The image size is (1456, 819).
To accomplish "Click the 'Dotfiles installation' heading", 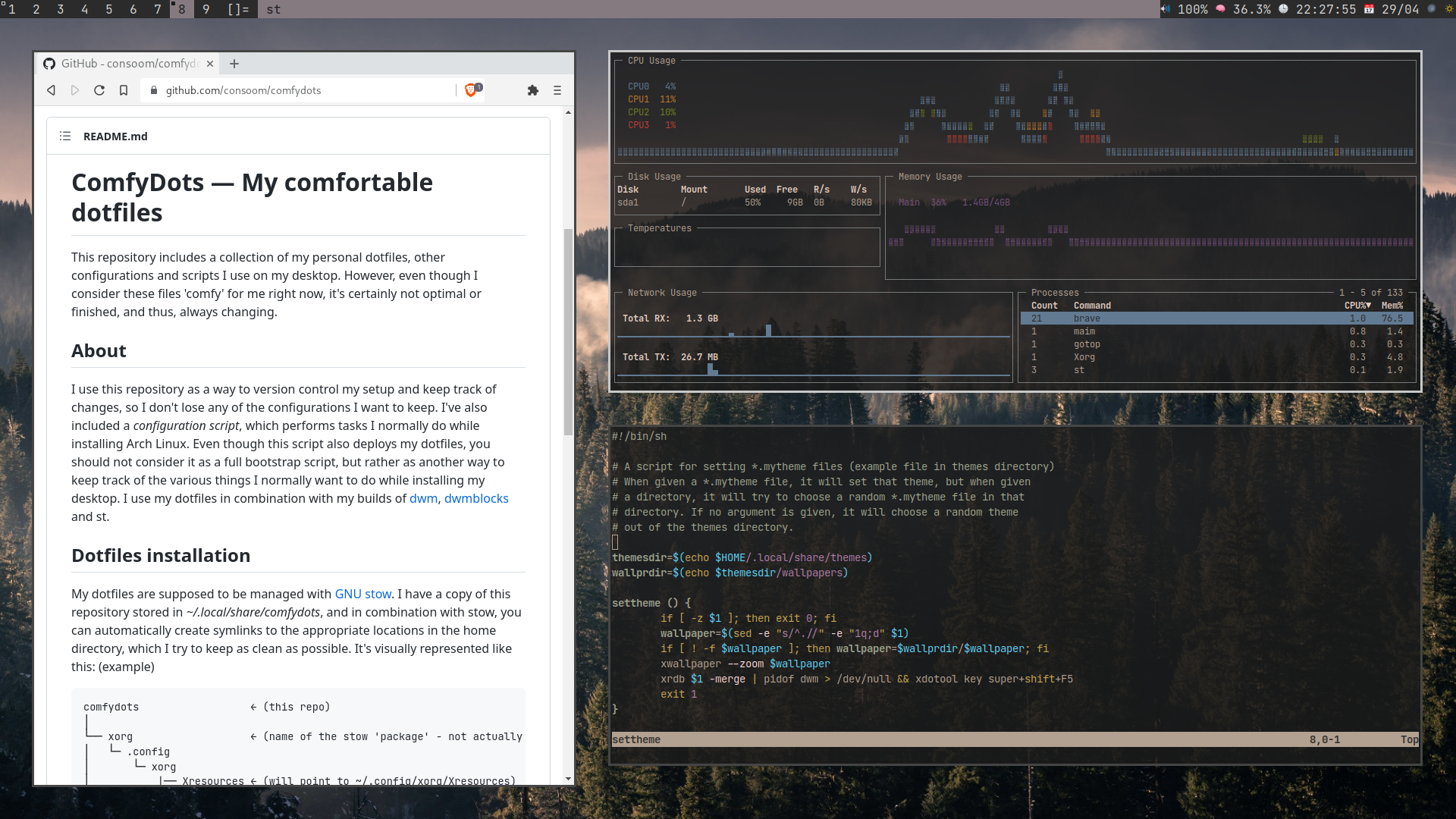I will click(x=161, y=555).
